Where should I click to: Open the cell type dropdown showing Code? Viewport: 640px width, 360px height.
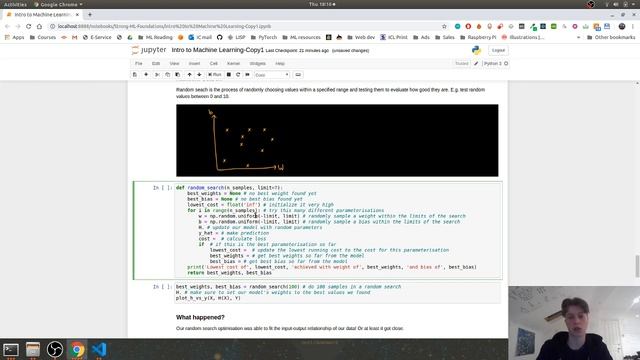point(271,75)
